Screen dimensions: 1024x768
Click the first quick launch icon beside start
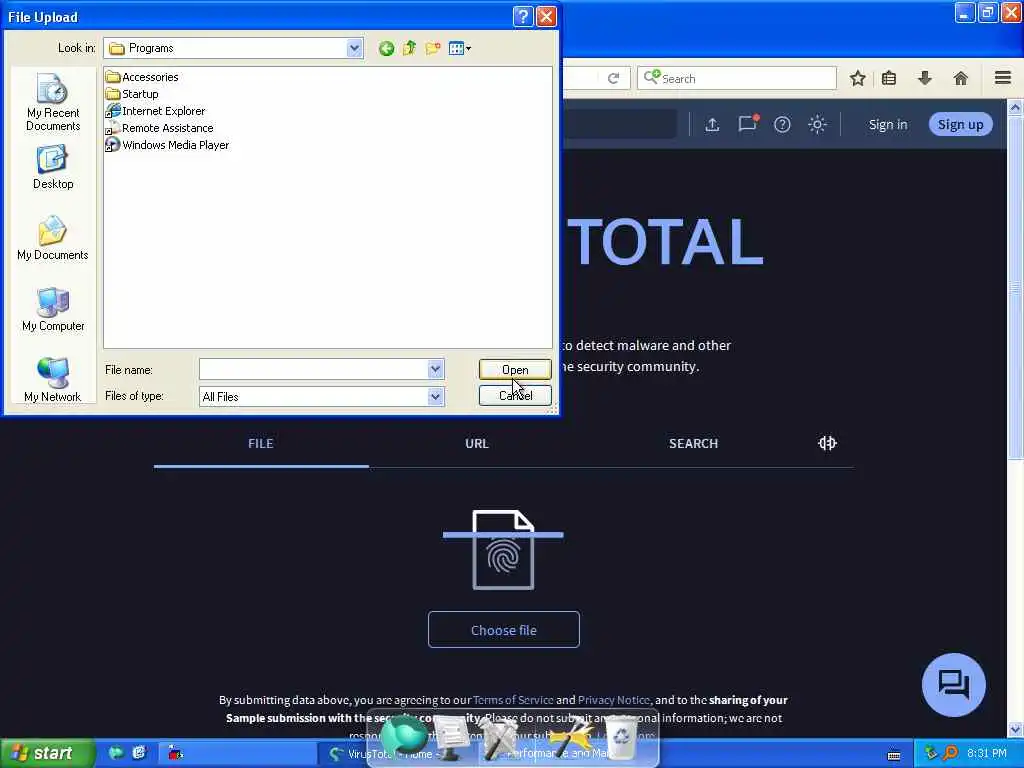click(x=116, y=754)
